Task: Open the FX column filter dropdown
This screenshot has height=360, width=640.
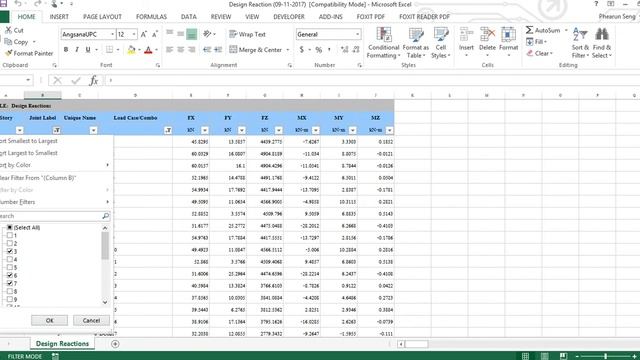Action: [205, 130]
